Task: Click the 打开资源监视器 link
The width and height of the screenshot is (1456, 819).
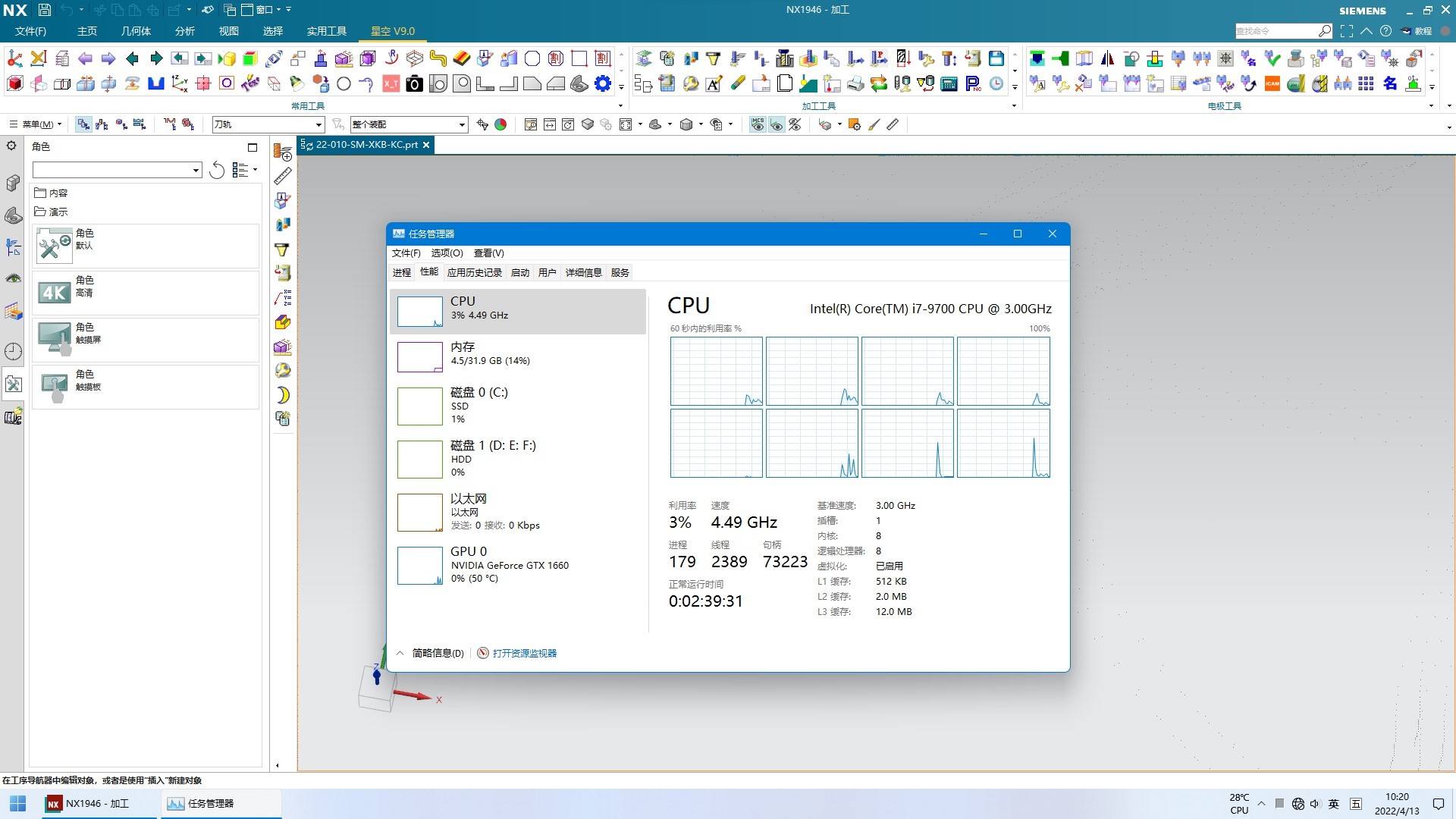Action: pyautogui.click(x=524, y=654)
